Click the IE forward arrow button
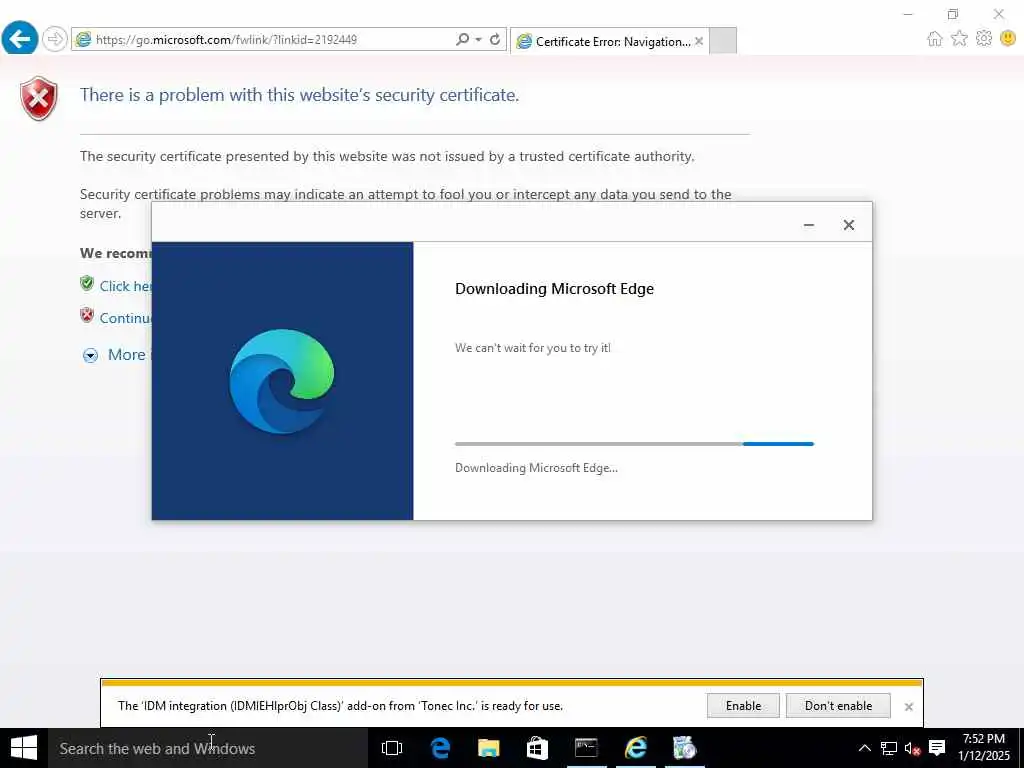The height and width of the screenshot is (768, 1024). coord(55,39)
